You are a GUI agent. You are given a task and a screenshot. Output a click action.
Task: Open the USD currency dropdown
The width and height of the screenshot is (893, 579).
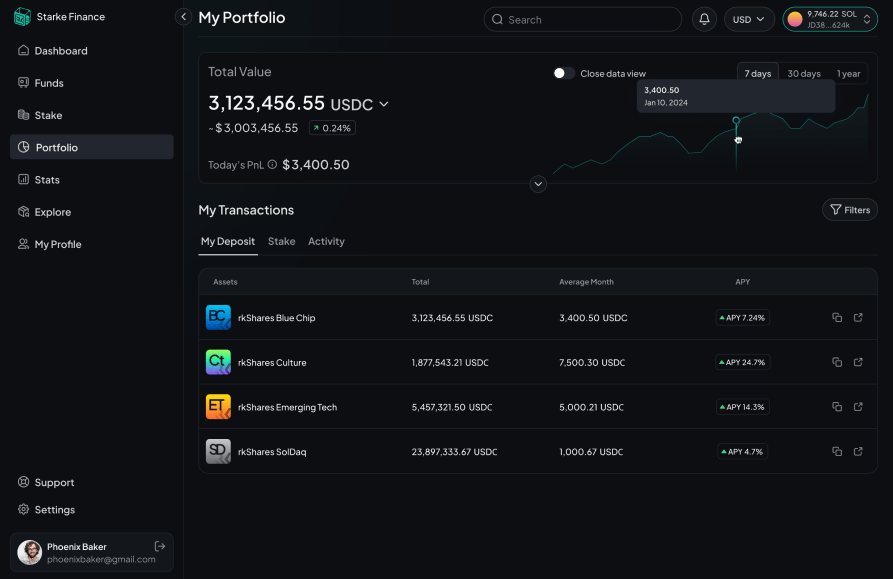pos(749,19)
